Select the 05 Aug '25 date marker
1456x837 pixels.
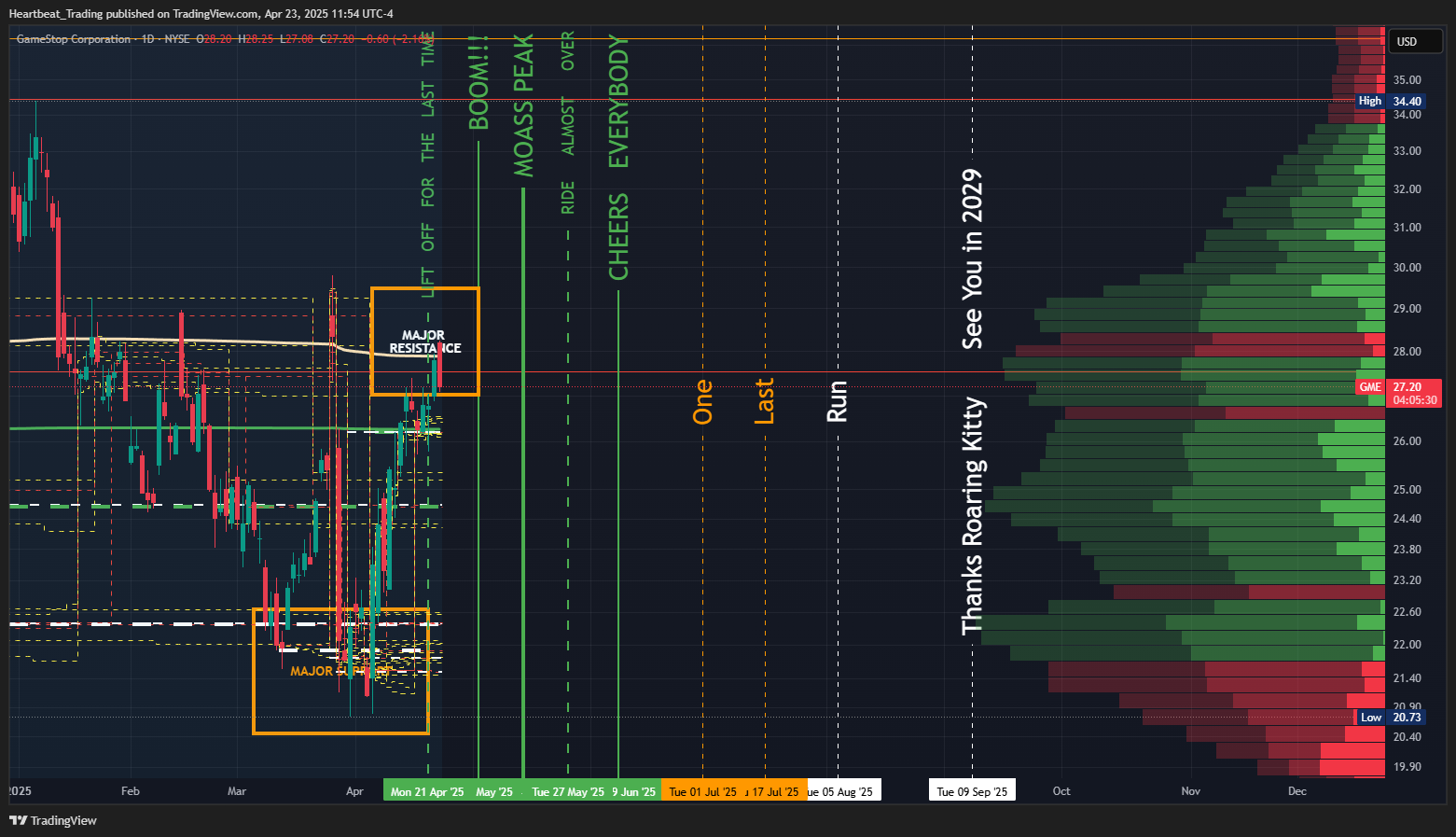pyautogui.click(x=843, y=791)
